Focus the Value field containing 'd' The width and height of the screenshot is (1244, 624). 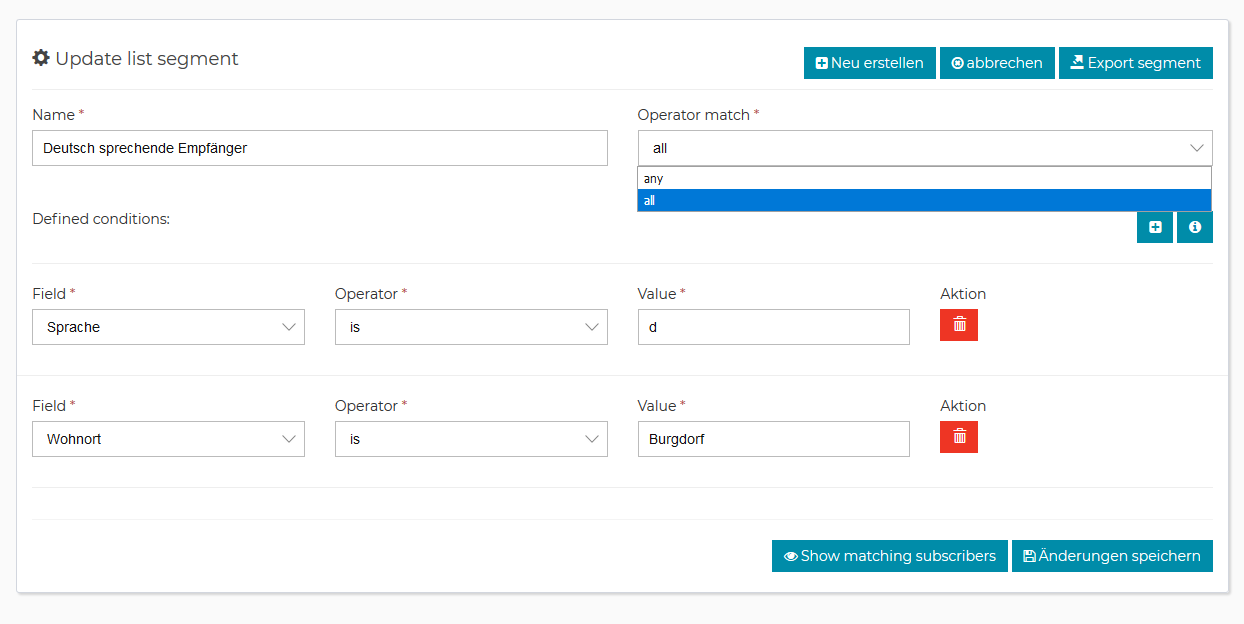pos(773,327)
